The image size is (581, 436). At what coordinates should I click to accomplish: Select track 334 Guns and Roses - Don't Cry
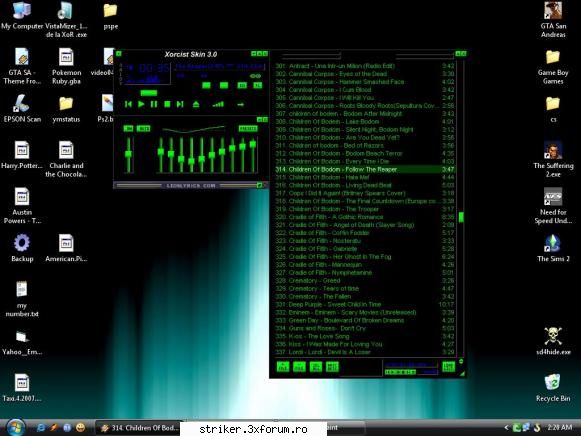[x=365, y=328]
